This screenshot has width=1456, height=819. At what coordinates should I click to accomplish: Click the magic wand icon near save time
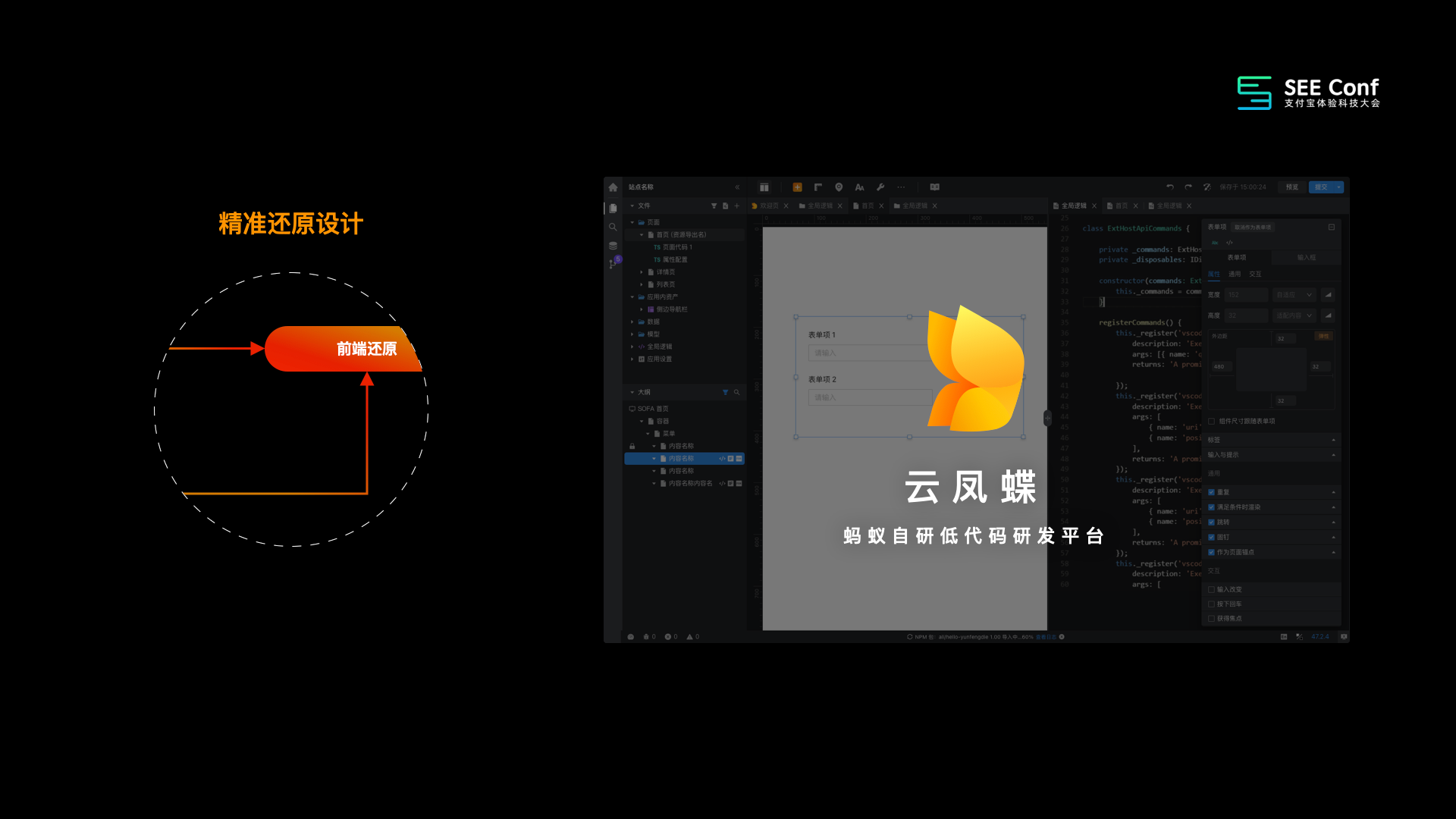pos(1207,187)
